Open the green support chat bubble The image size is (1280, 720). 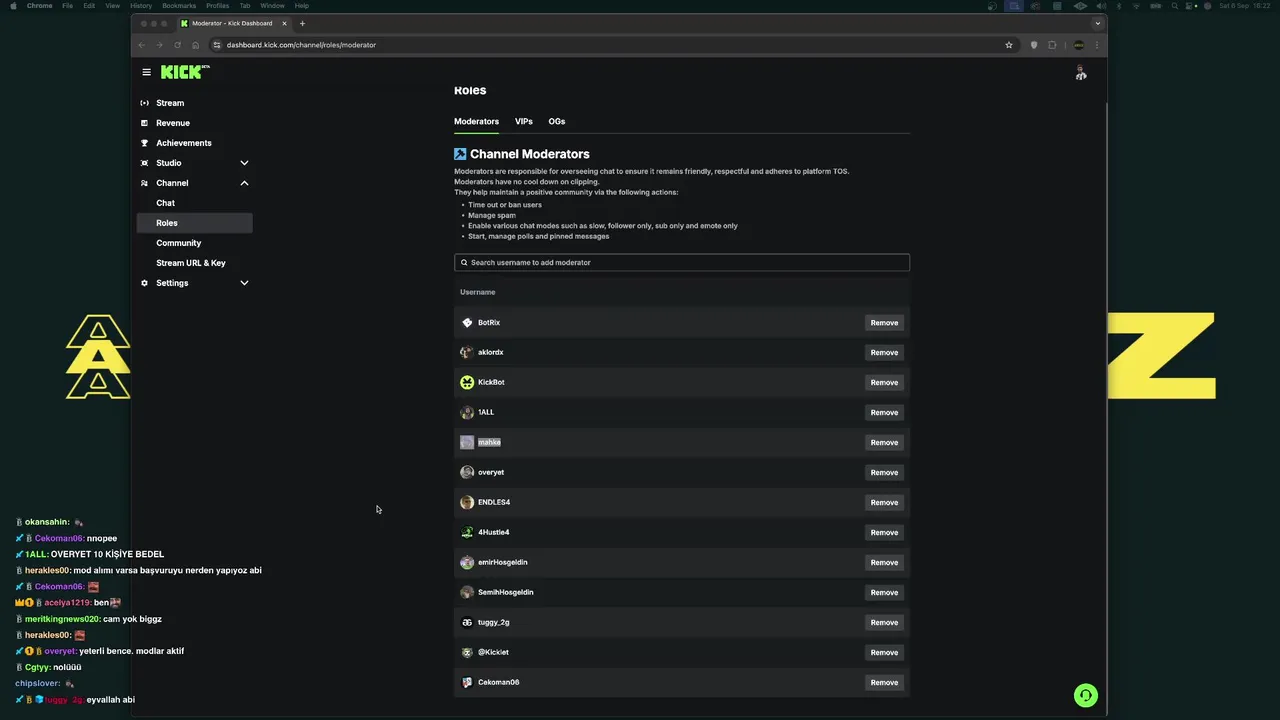click(x=1085, y=695)
